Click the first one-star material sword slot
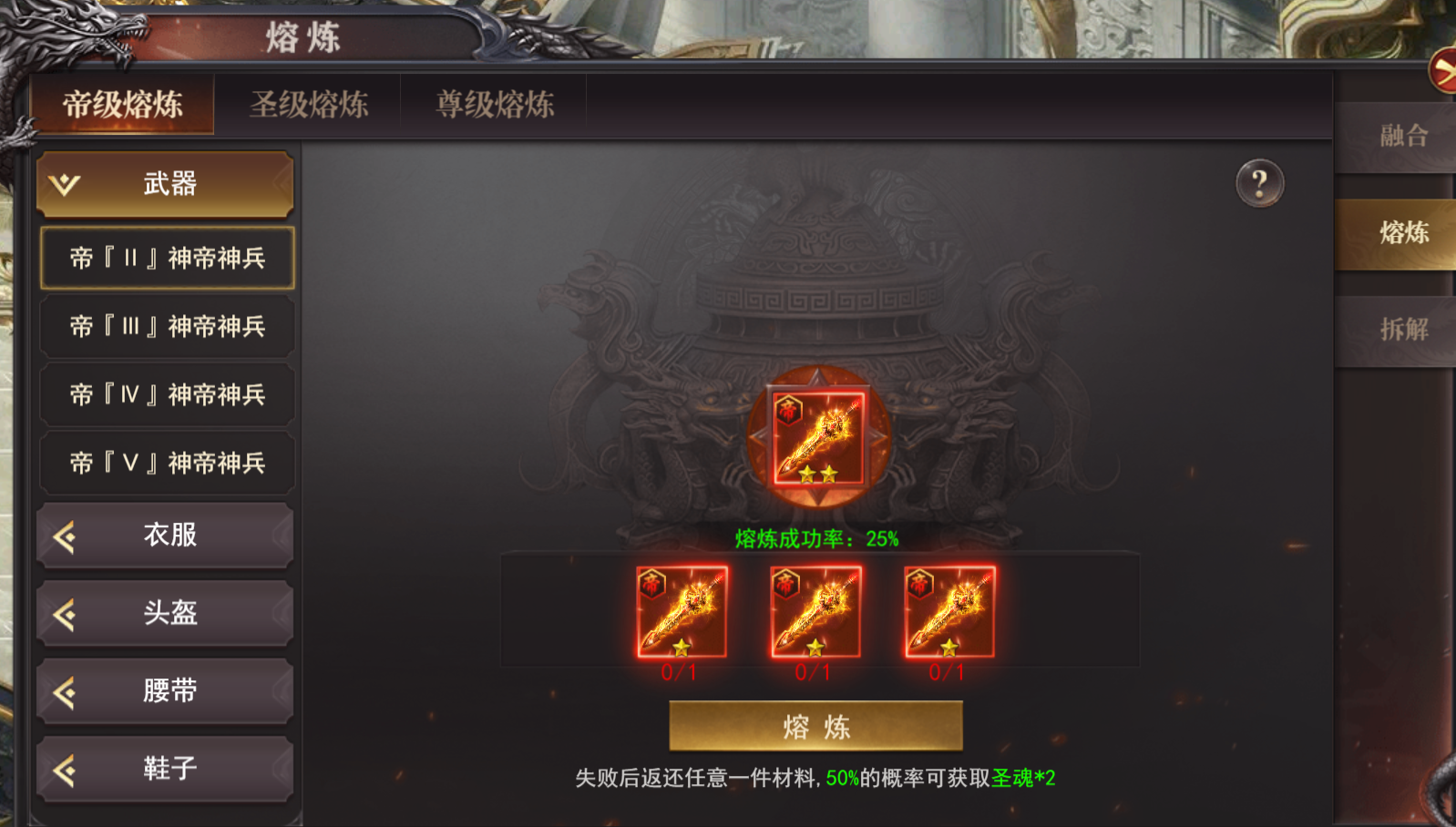This screenshot has width=1456, height=827. pos(682,612)
